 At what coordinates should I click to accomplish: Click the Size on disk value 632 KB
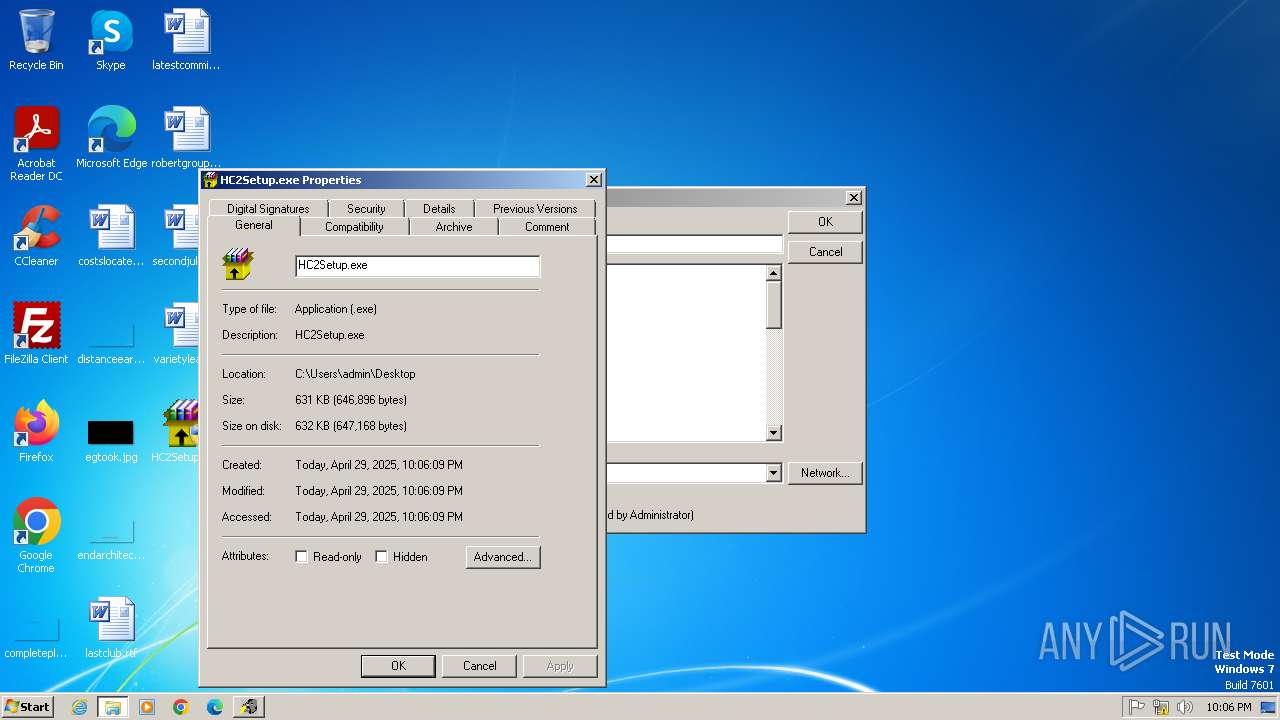[351, 426]
